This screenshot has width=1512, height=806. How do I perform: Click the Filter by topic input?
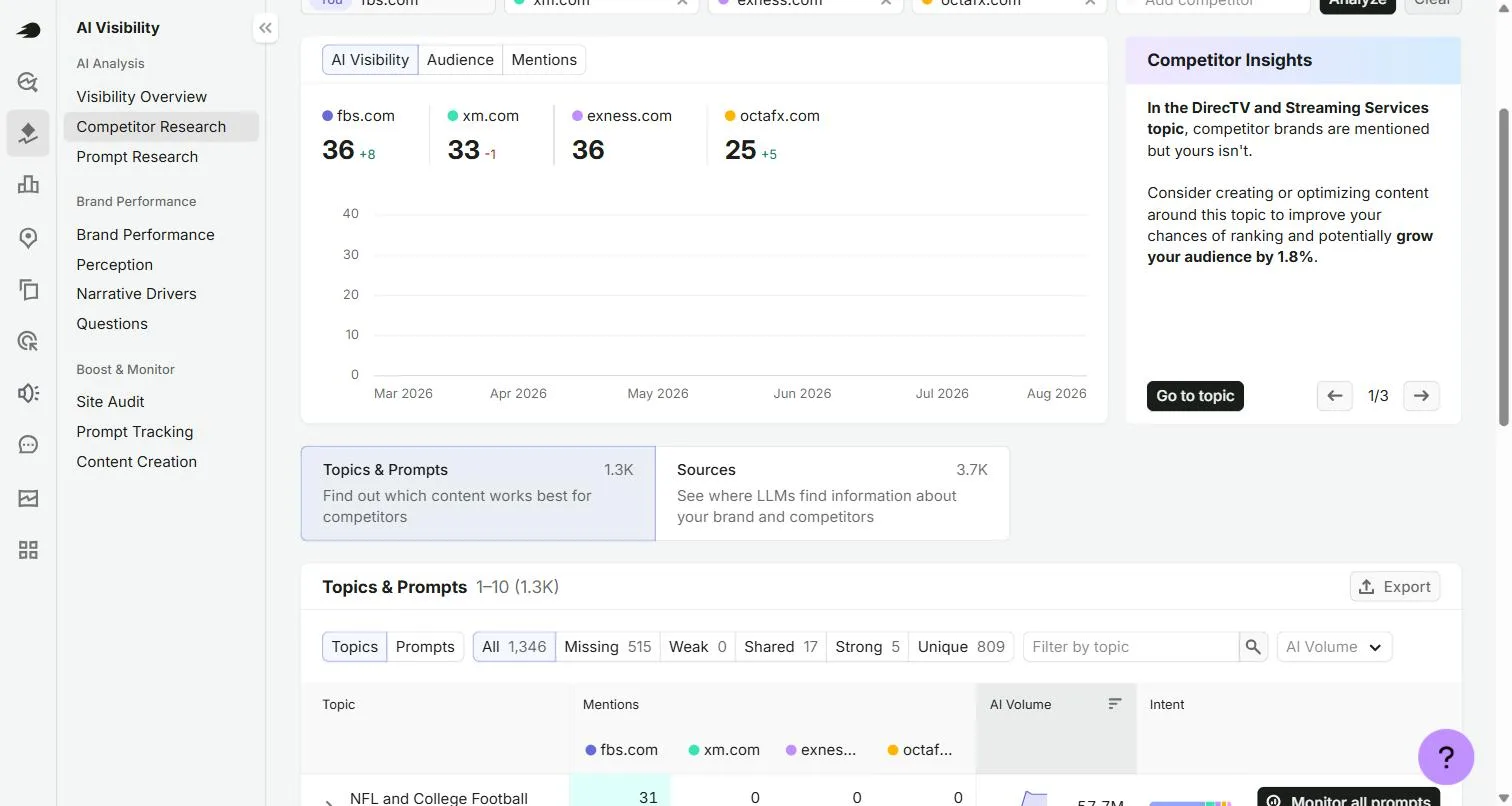[x=1131, y=647]
